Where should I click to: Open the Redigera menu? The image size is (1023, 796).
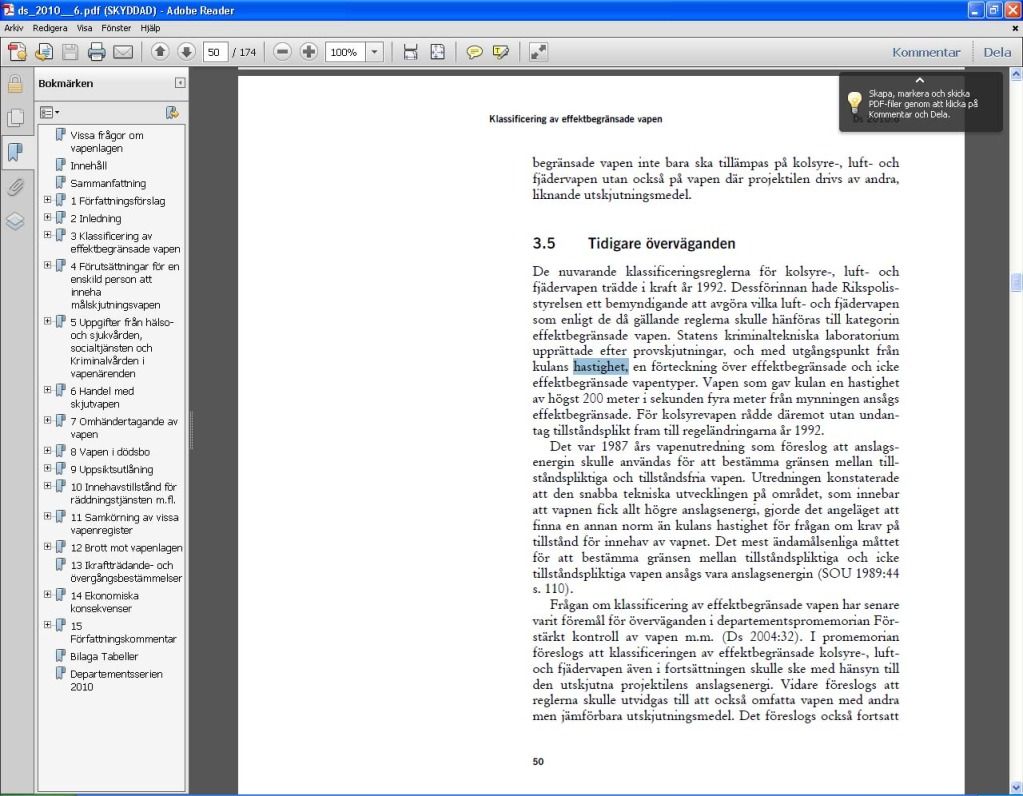coord(50,28)
